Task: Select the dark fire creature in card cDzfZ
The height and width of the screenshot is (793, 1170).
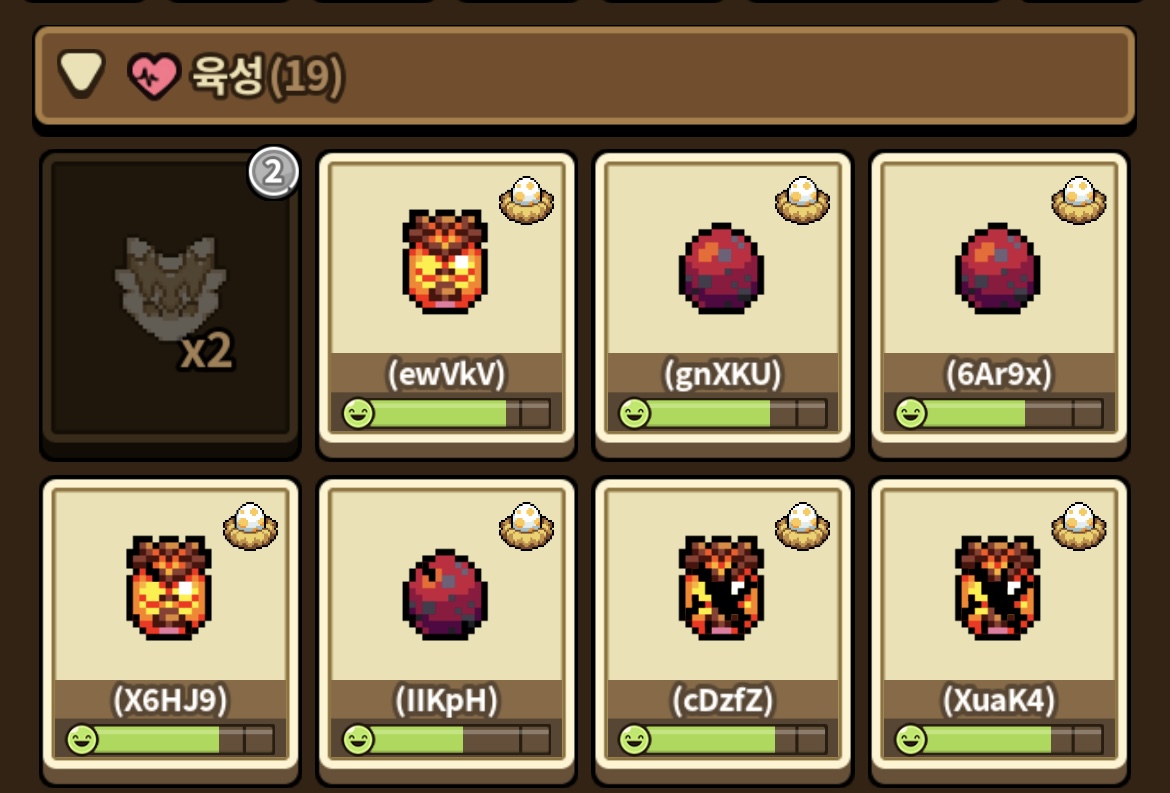Action: pos(722,588)
